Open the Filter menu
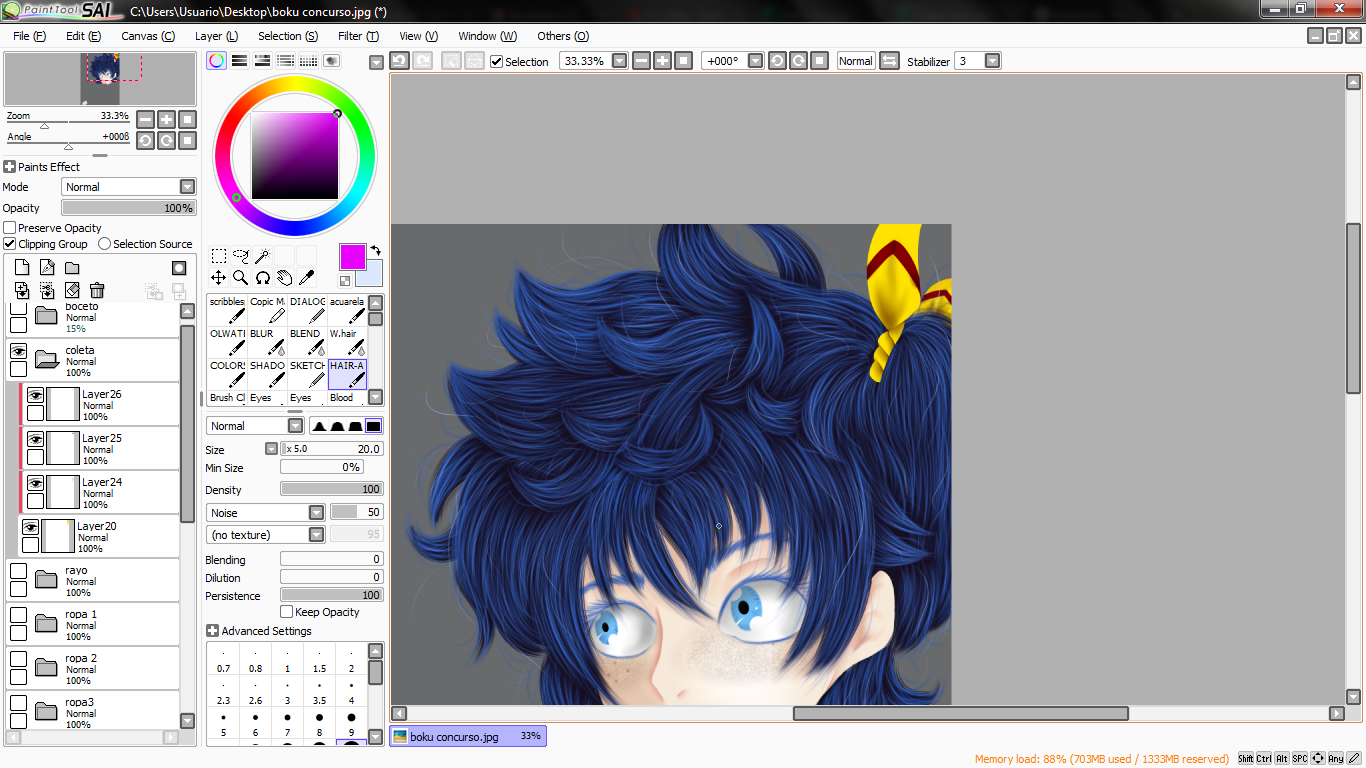The image size is (1366, 768). (x=358, y=36)
